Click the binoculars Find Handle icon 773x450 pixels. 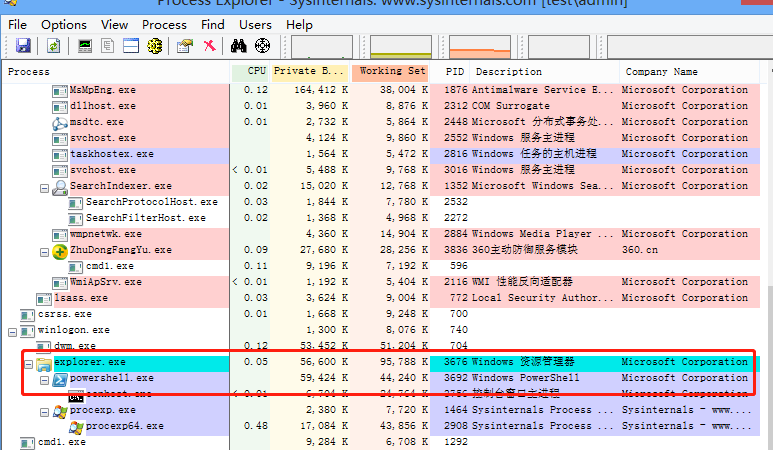click(239, 46)
